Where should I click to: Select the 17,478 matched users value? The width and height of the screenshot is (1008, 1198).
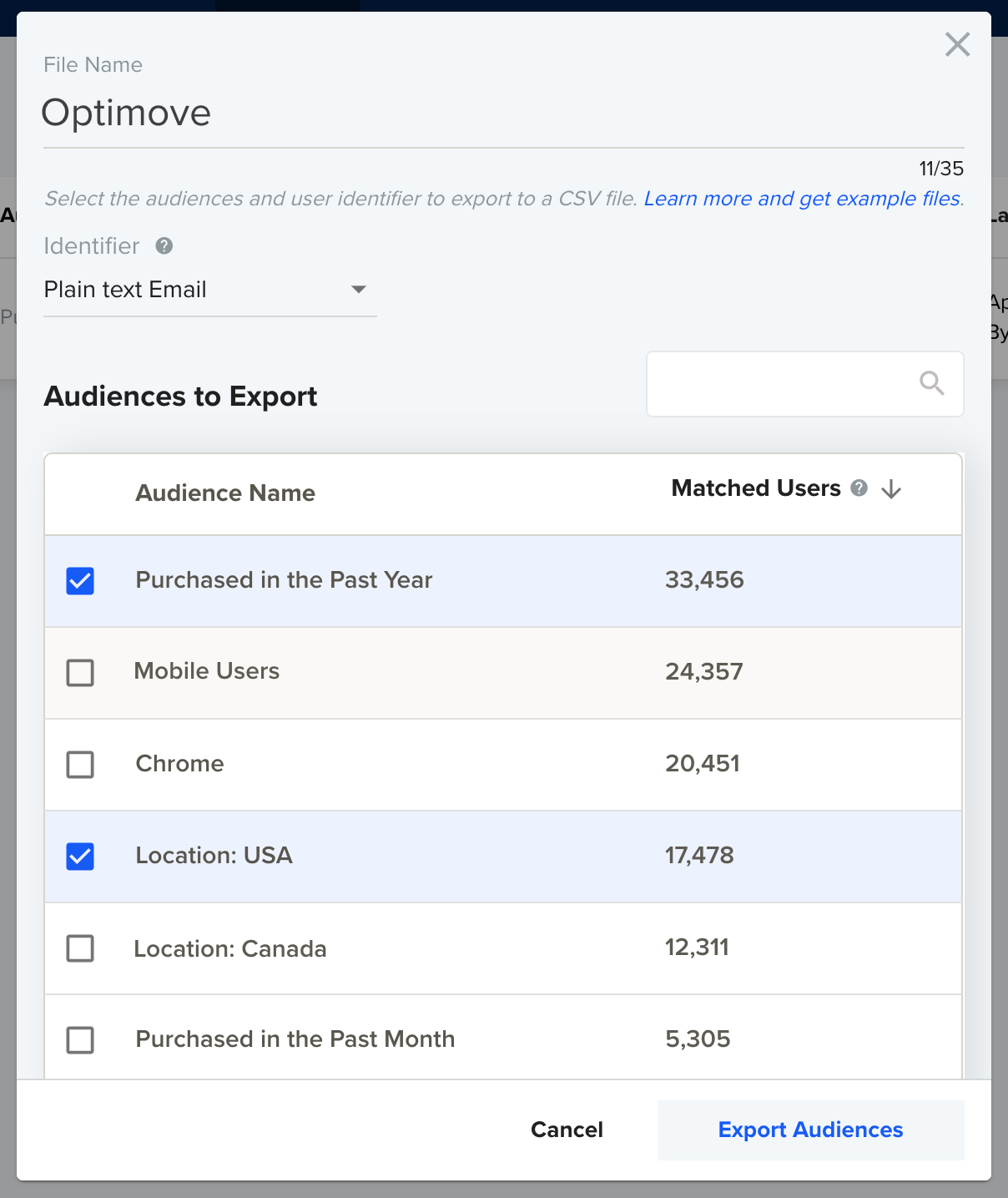[699, 856]
